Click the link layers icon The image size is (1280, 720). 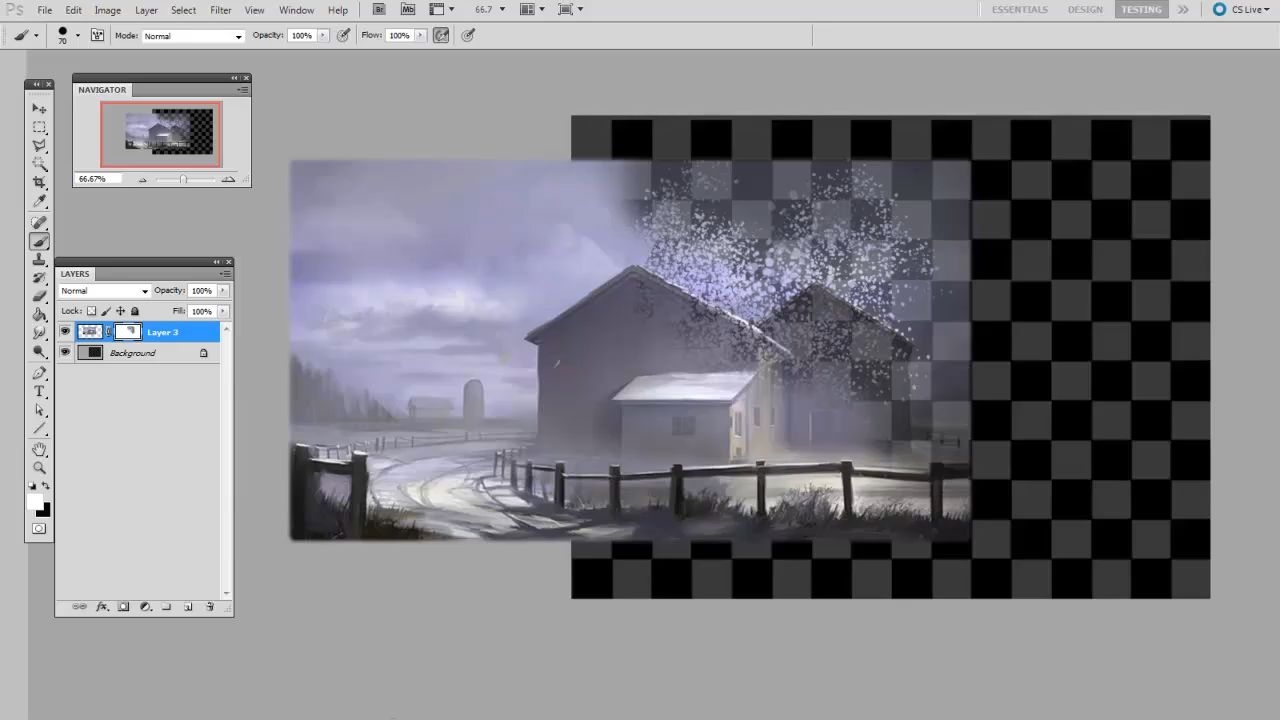79,606
